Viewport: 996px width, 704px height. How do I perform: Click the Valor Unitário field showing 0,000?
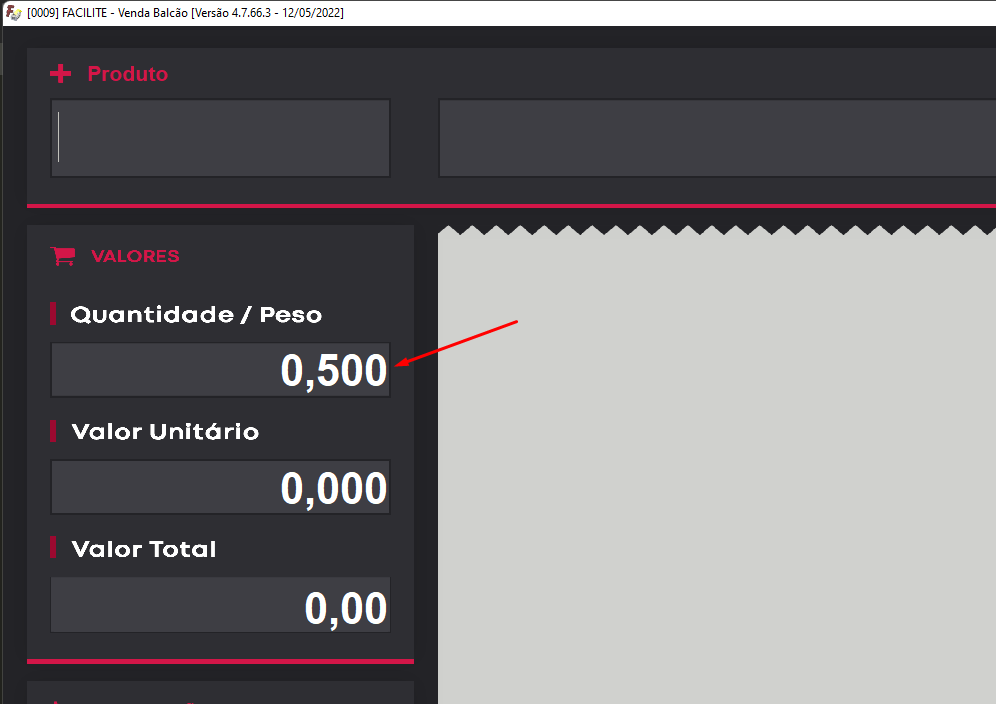220,487
